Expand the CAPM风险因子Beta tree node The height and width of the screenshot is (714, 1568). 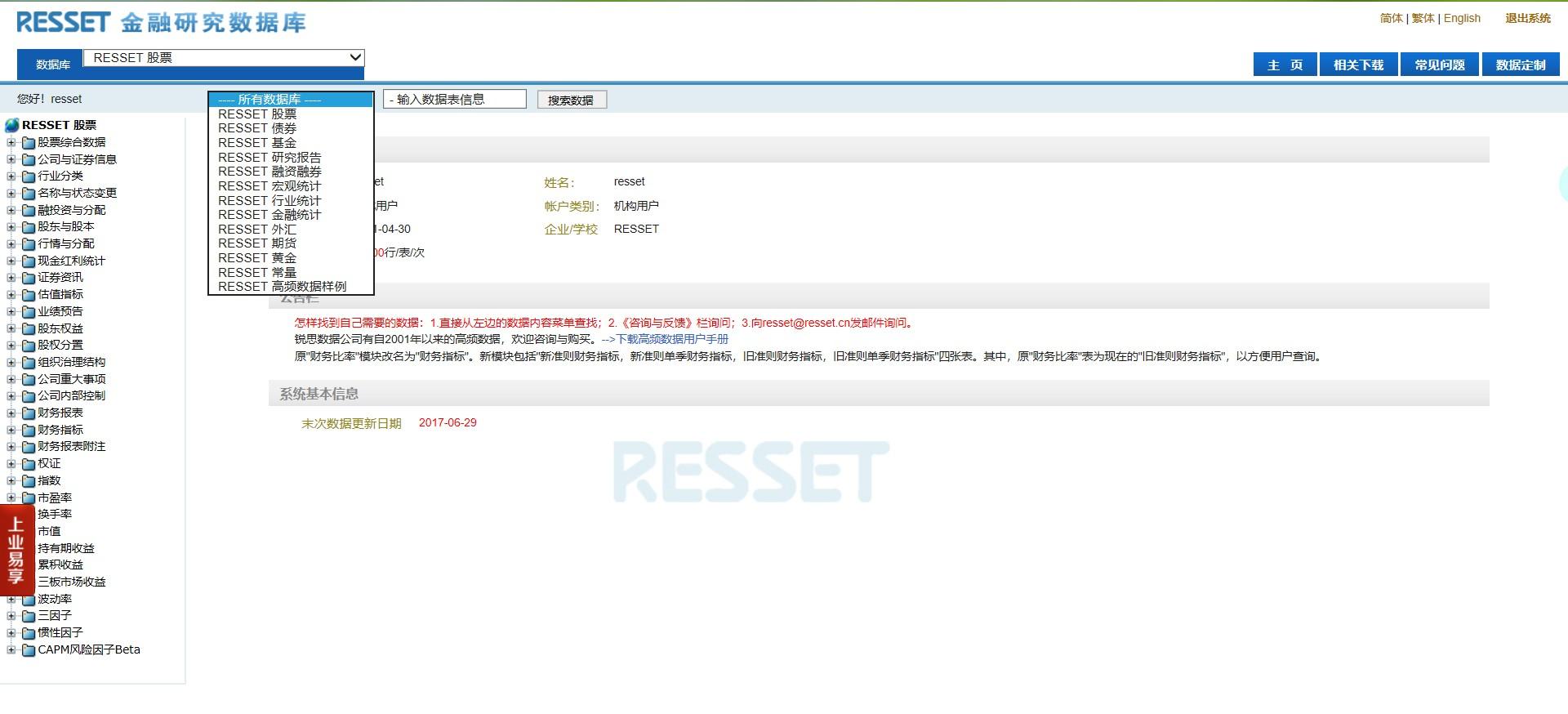pos(11,649)
